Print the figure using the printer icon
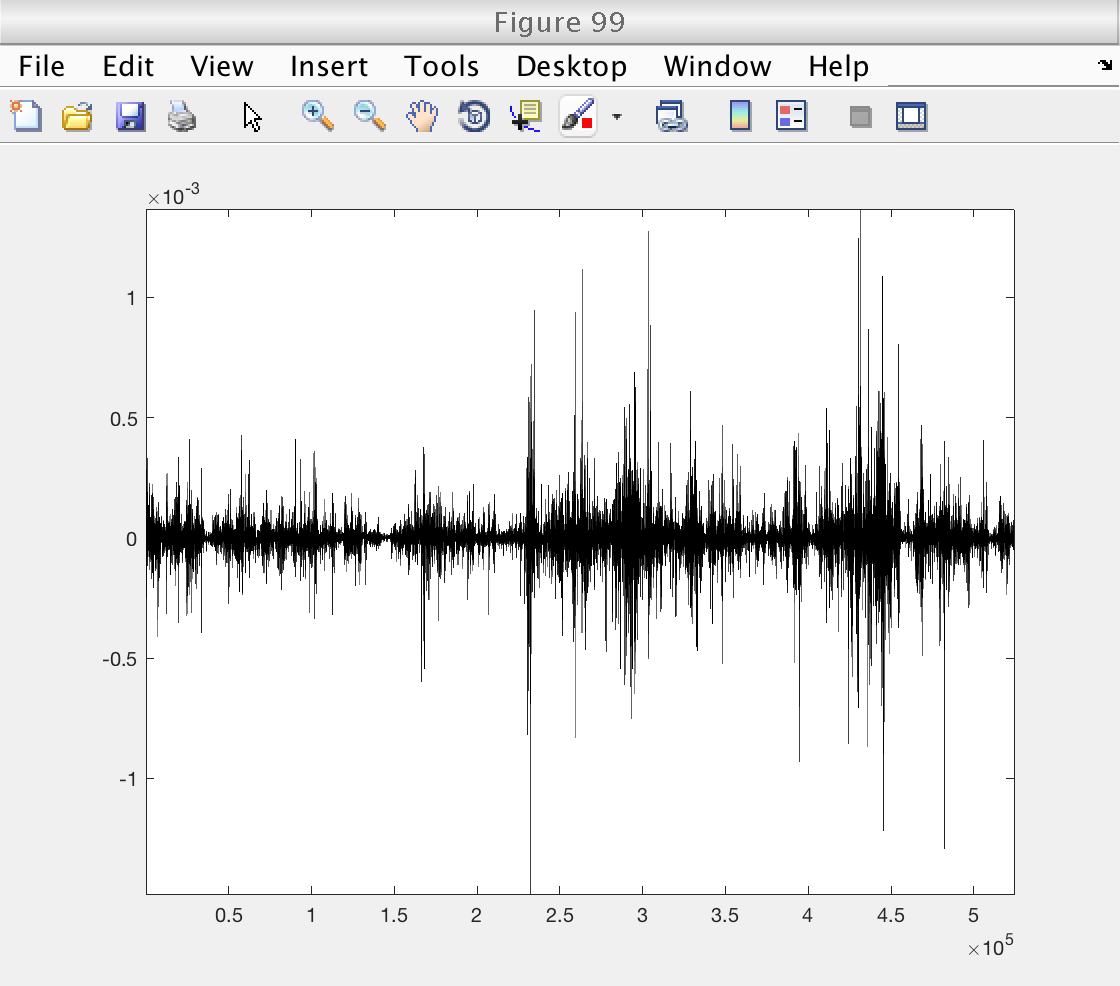This screenshot has width=1120, height=986. pyautogui.click(x=181, y=116)
